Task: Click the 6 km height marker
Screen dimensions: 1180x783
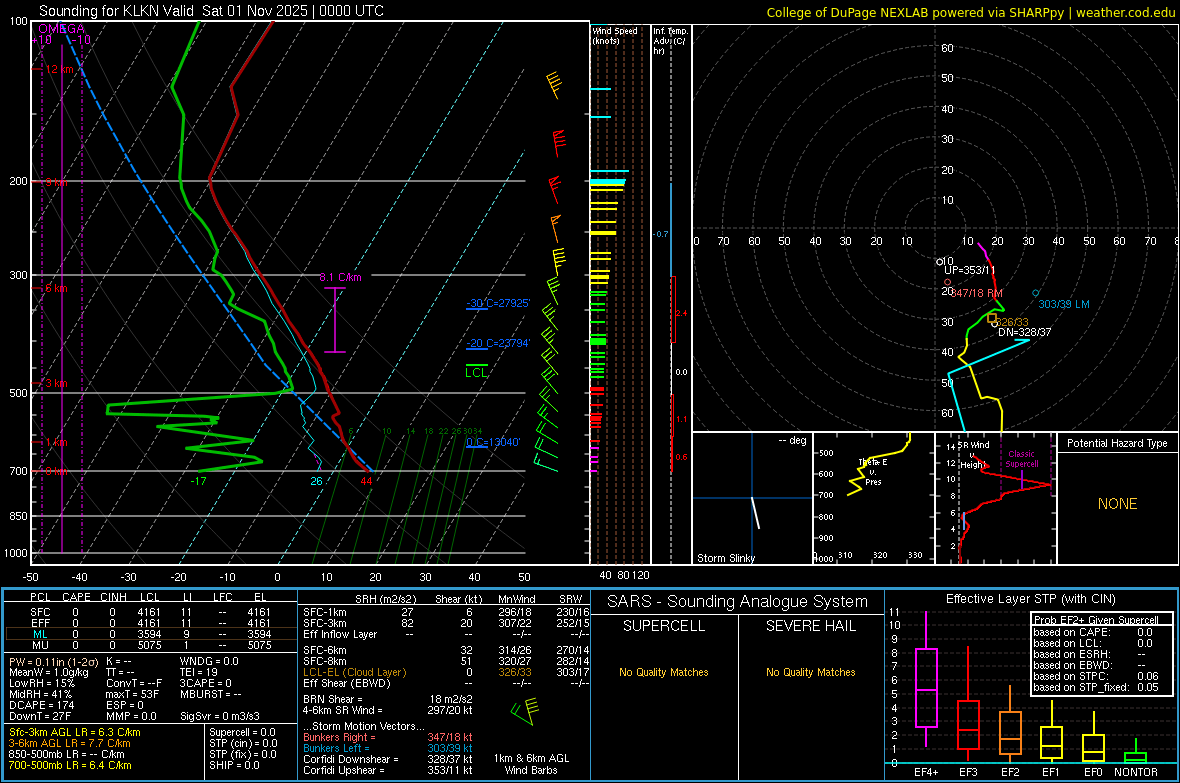Action: click(56, 288)
